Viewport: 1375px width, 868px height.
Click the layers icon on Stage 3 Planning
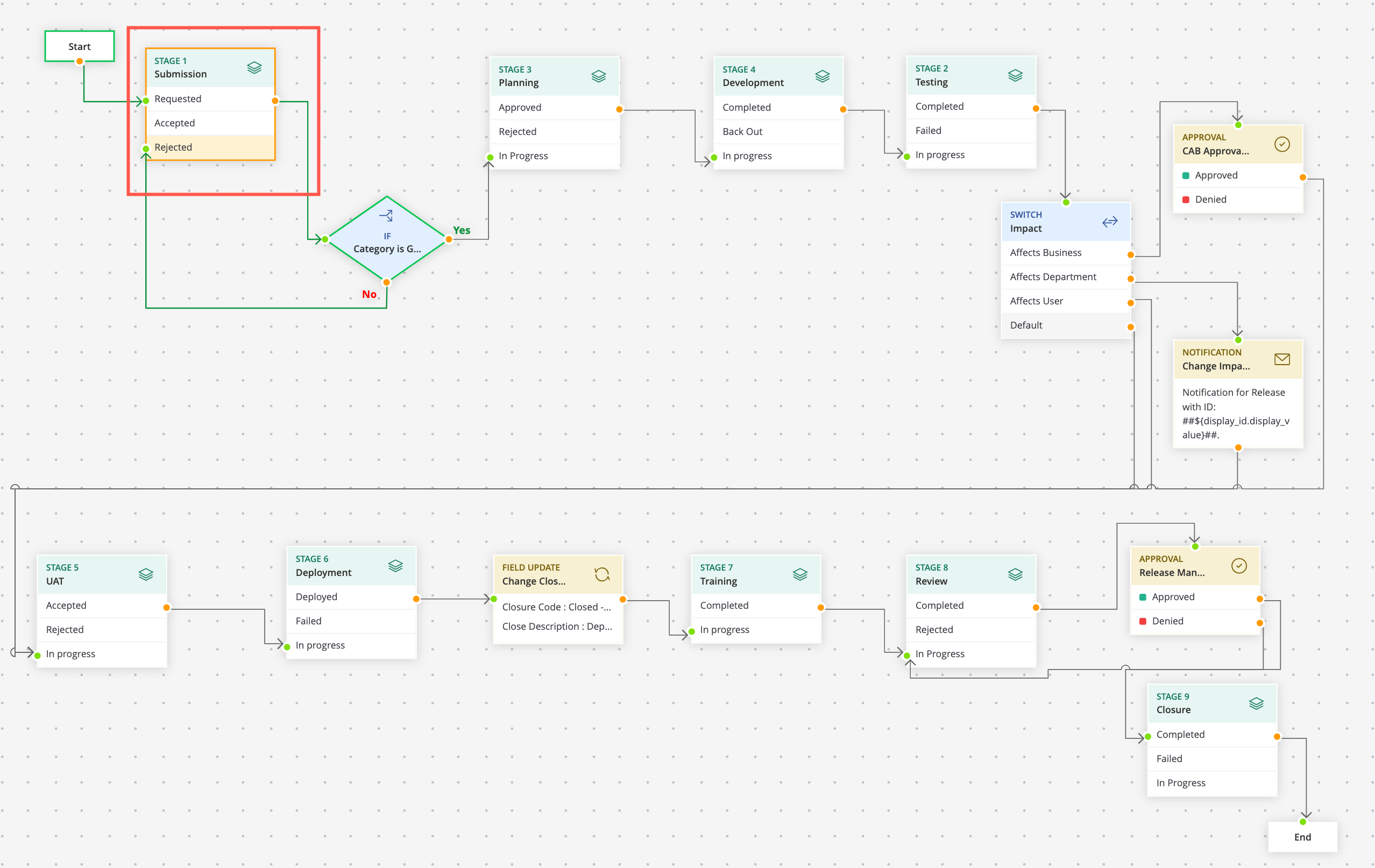tap(598, 75)
